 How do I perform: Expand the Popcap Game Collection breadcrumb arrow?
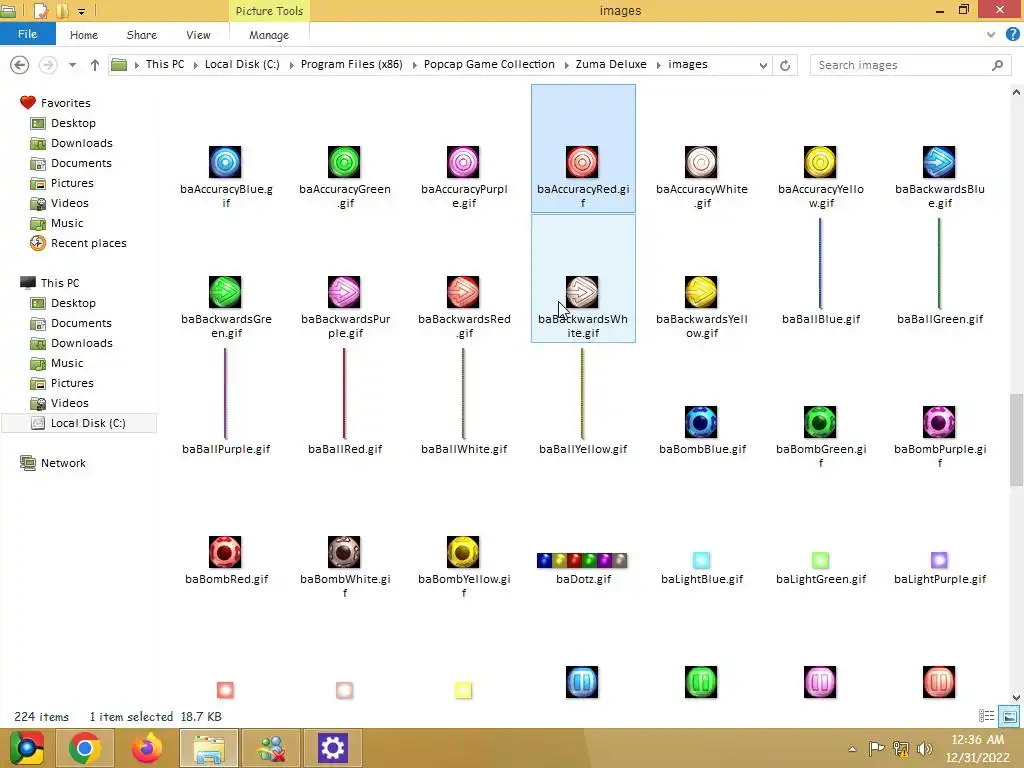[x=566, y=65]
